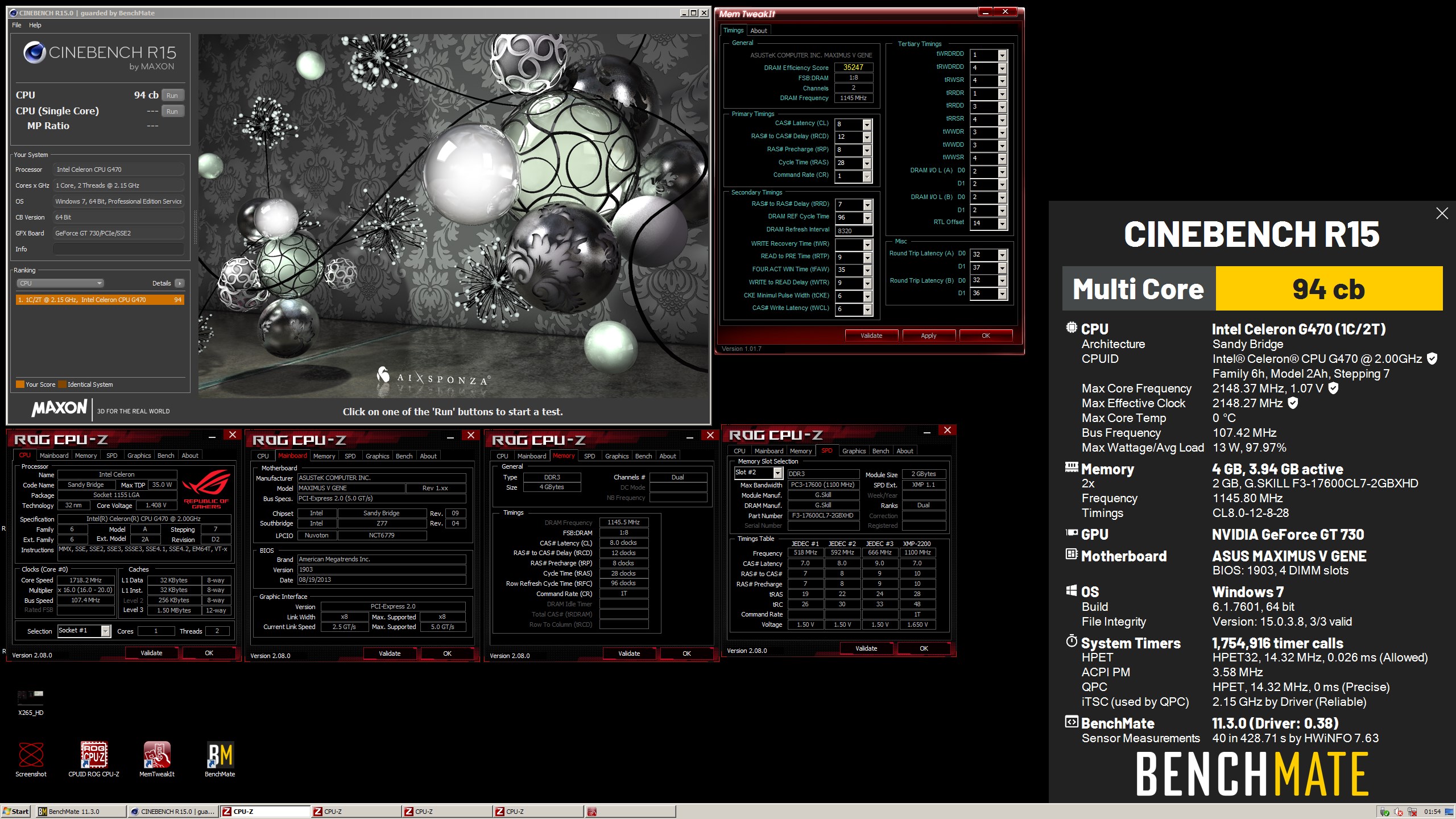Switch to CINEBENCH R15.0 in the taskbar

pyautogui.click(x=173, y=812)
